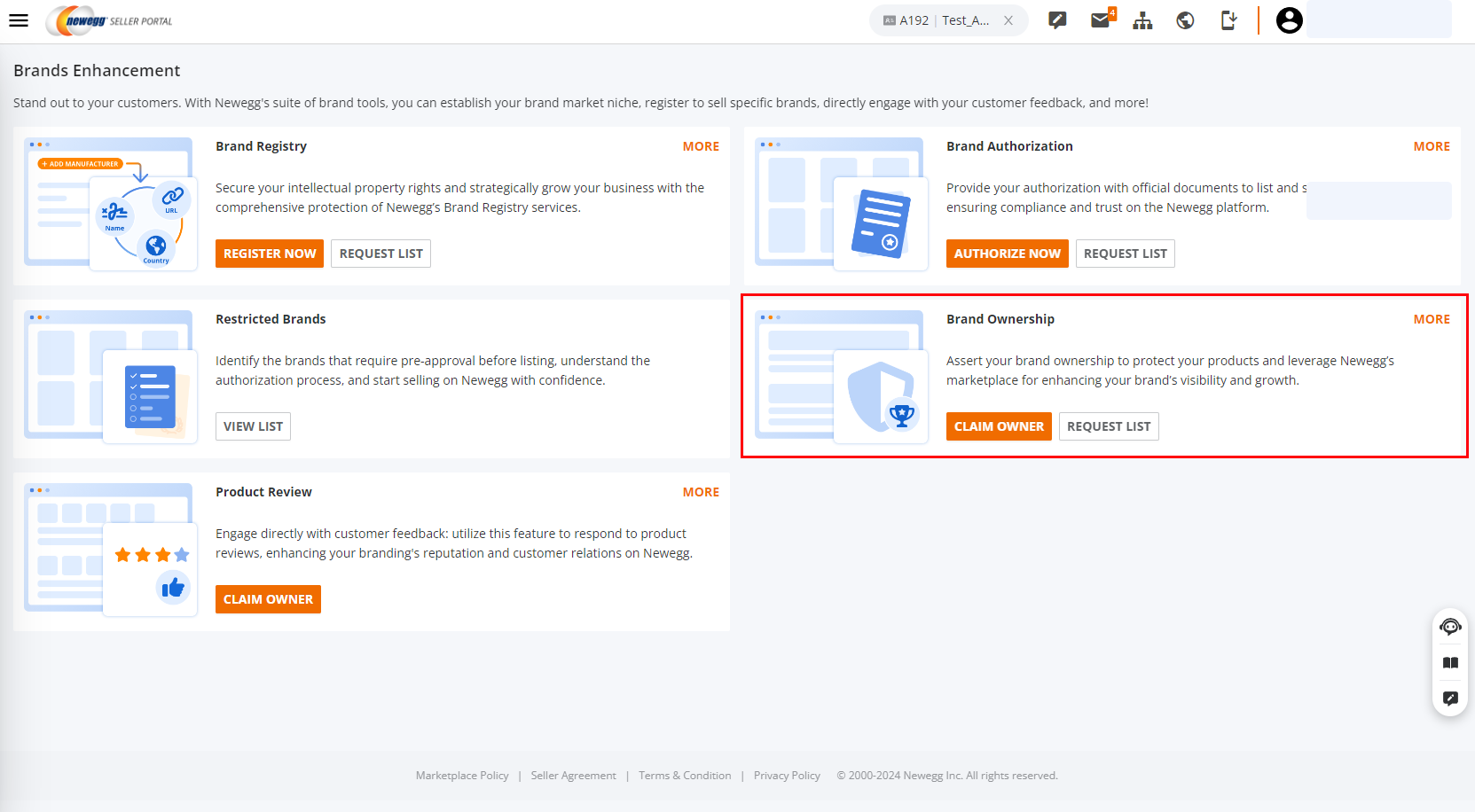Click the floating feedback comment icon
Screen dimensions: 1475x812
(1450, 698)
